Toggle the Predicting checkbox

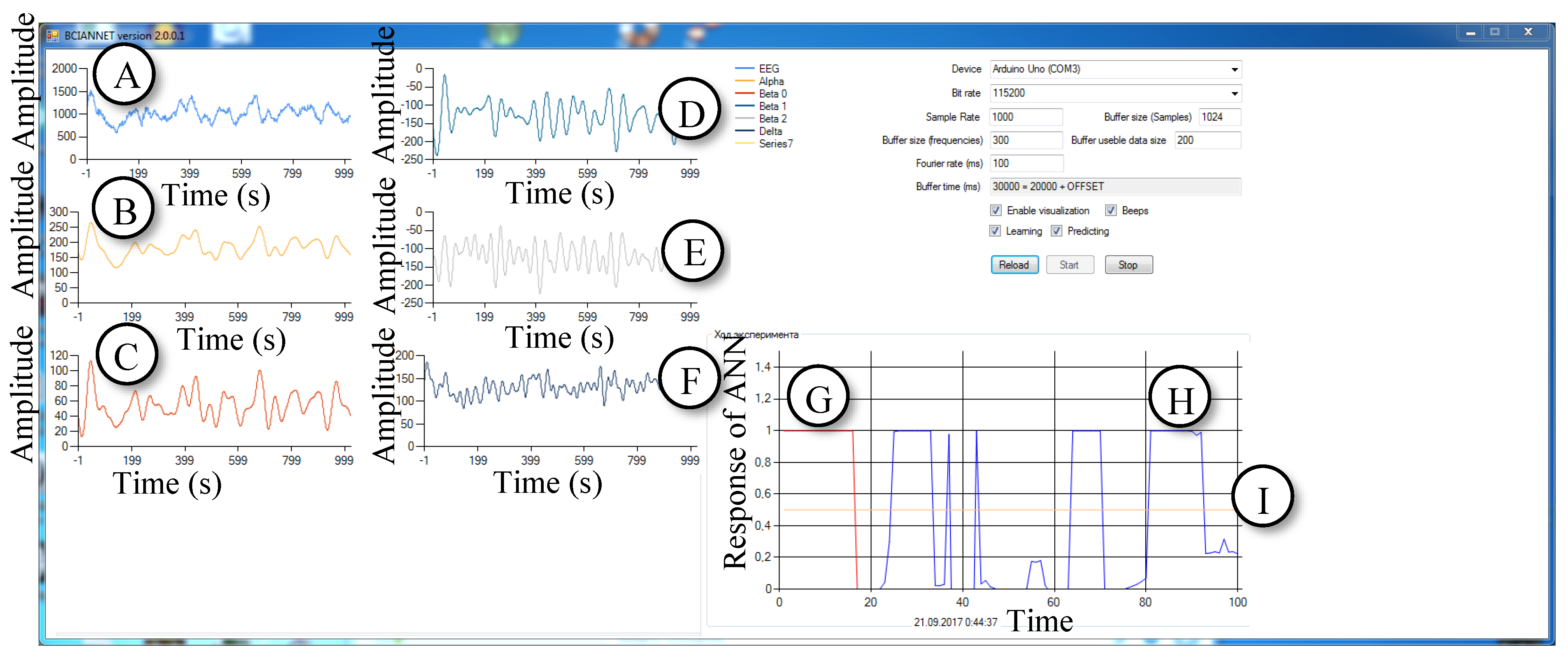click(1057, 231)
